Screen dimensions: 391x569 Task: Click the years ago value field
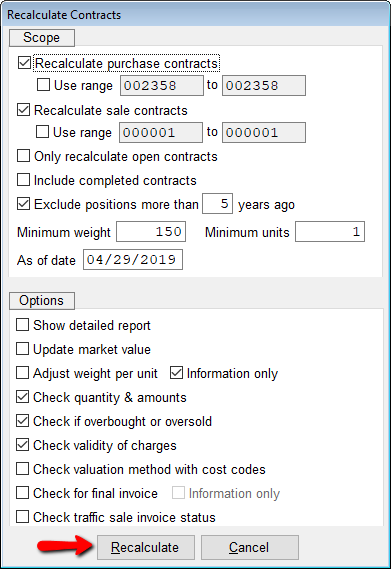pyautogui.click(x=217, y=204)
